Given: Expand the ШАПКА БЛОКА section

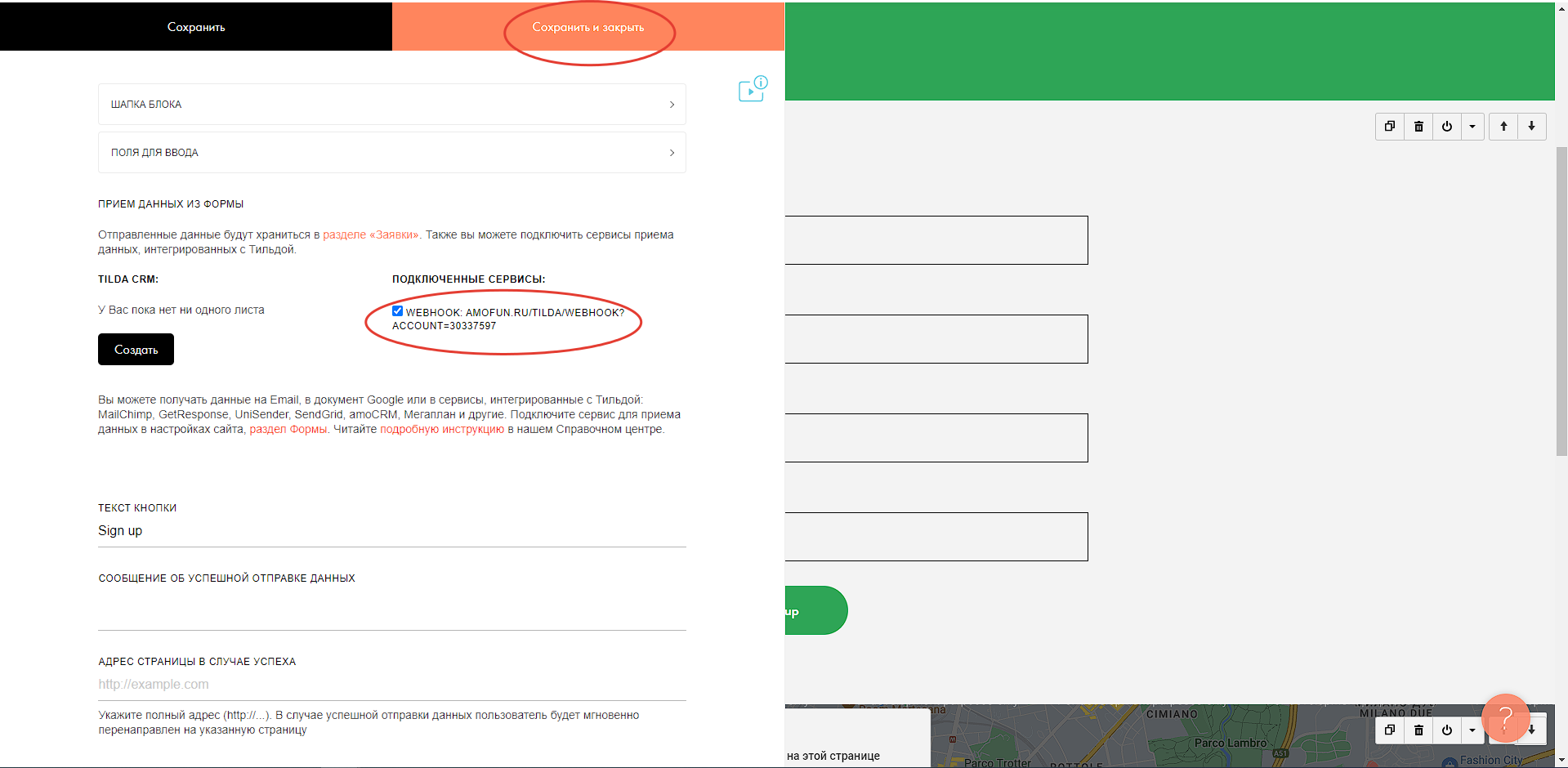Looking at the screenshot, I should coord(391,105).
